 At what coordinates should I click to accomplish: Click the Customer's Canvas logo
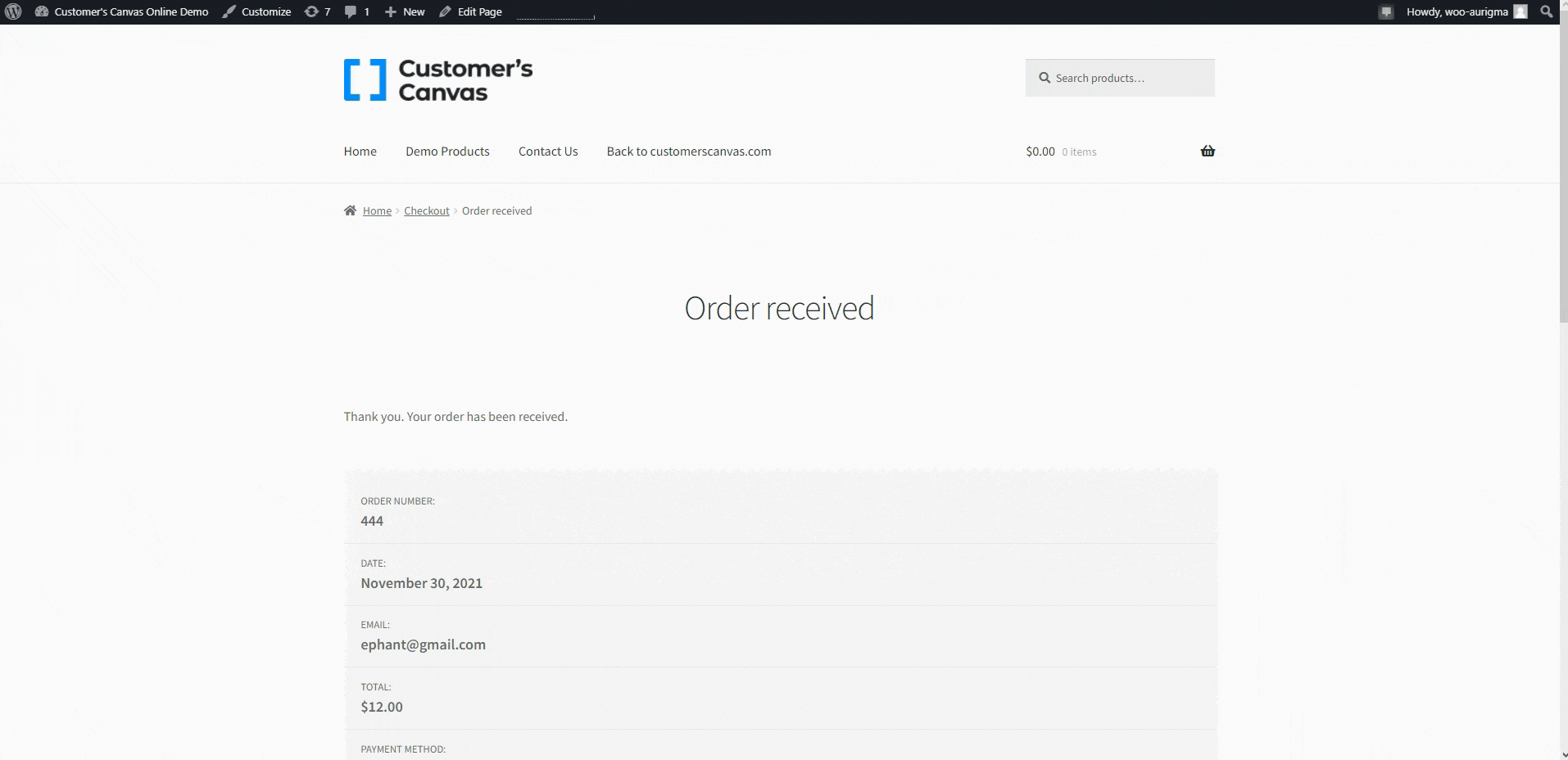[x=438, y=79]
